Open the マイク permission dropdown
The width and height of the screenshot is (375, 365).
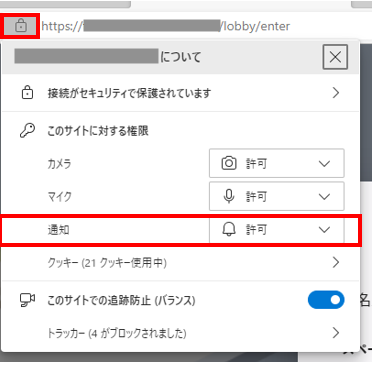pyautogui.click(x=276, y=196)
